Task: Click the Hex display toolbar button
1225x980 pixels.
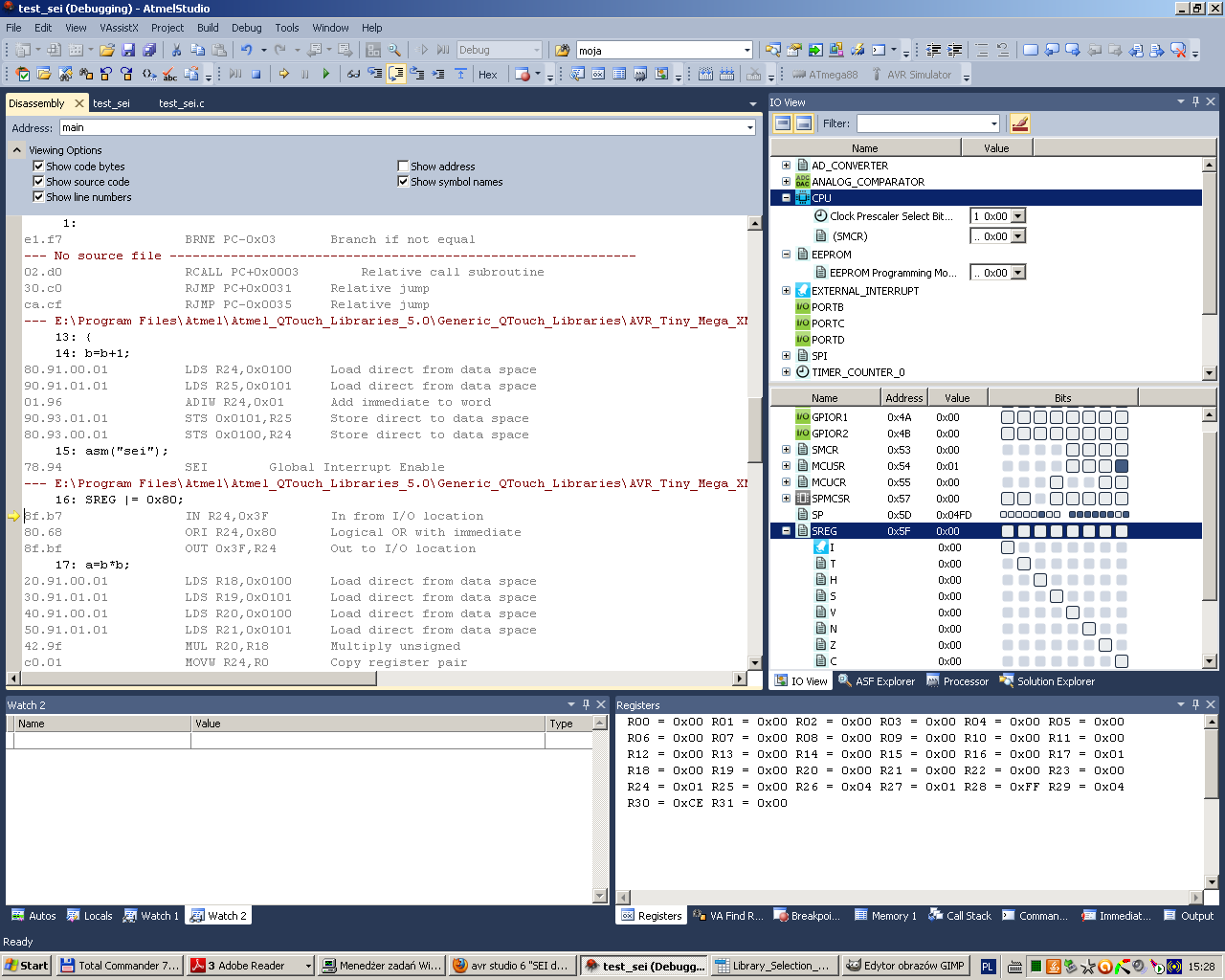Action: [487, 75]
